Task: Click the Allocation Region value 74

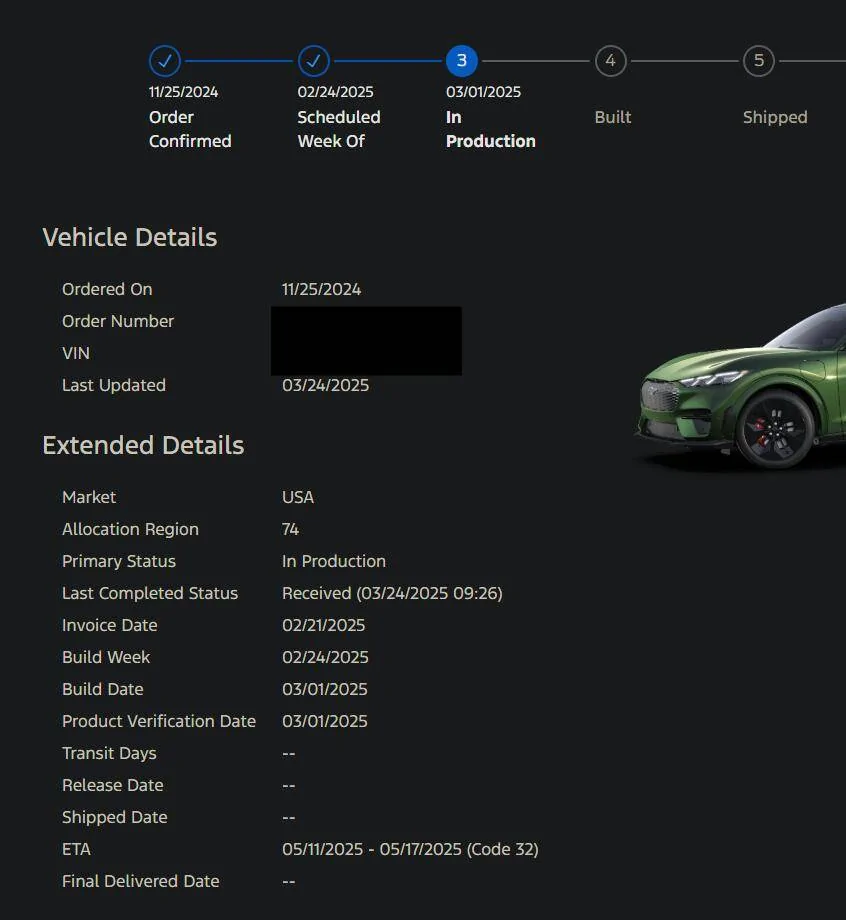Action: (290, 529)
